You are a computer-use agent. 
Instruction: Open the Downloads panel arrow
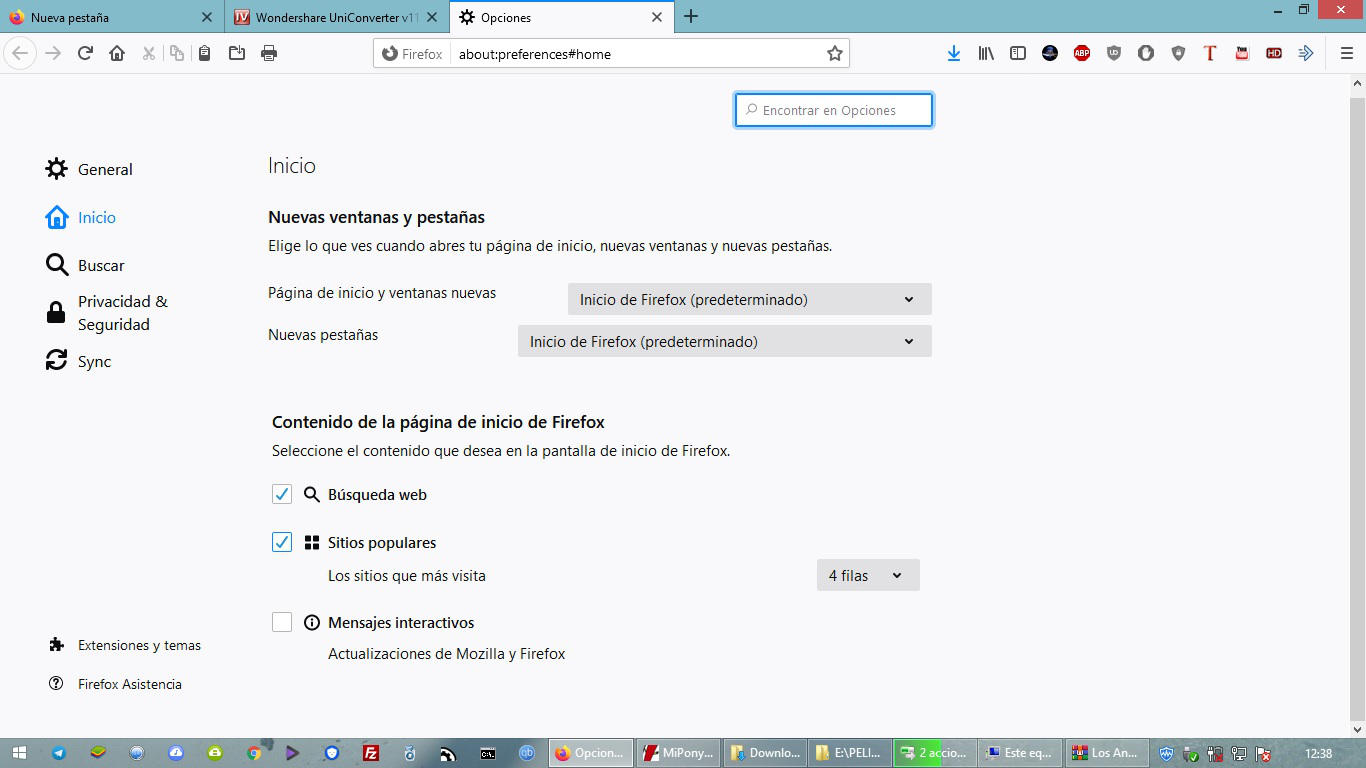click(x=954, y=53)
